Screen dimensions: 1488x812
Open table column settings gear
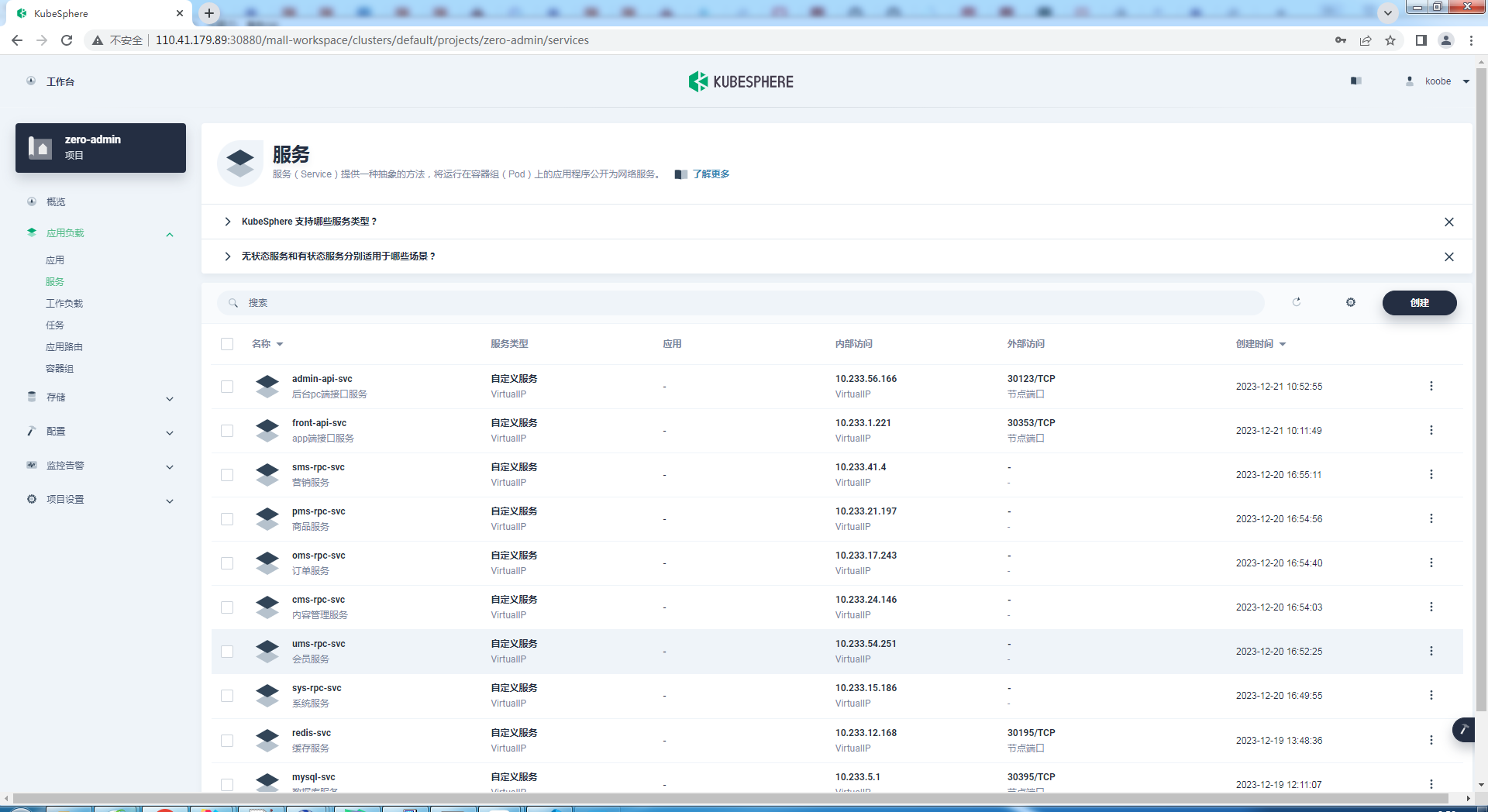tap(1351, 302)
